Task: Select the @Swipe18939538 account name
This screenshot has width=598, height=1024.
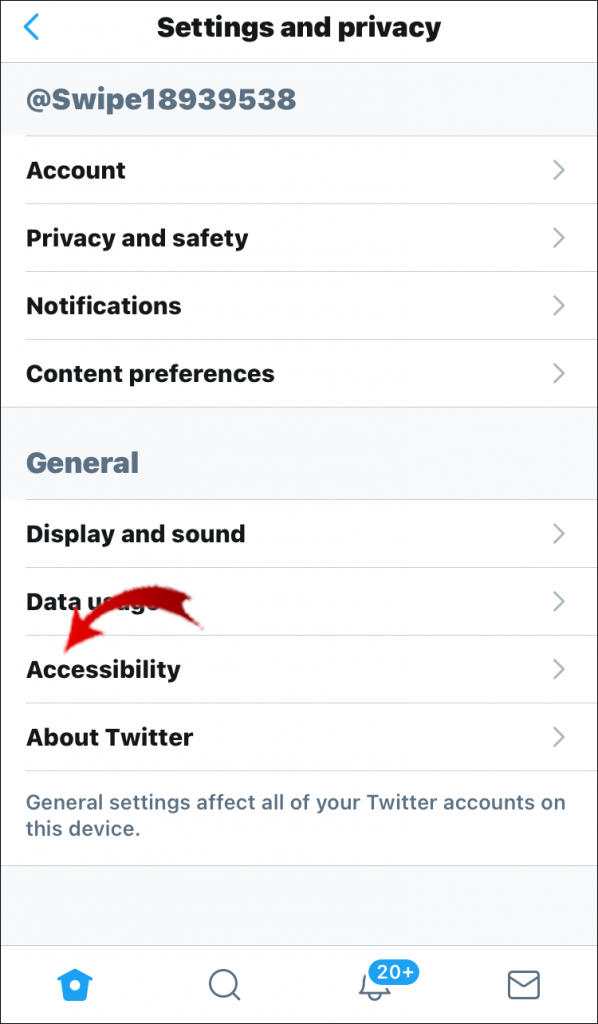Action: tap(160, 99)
